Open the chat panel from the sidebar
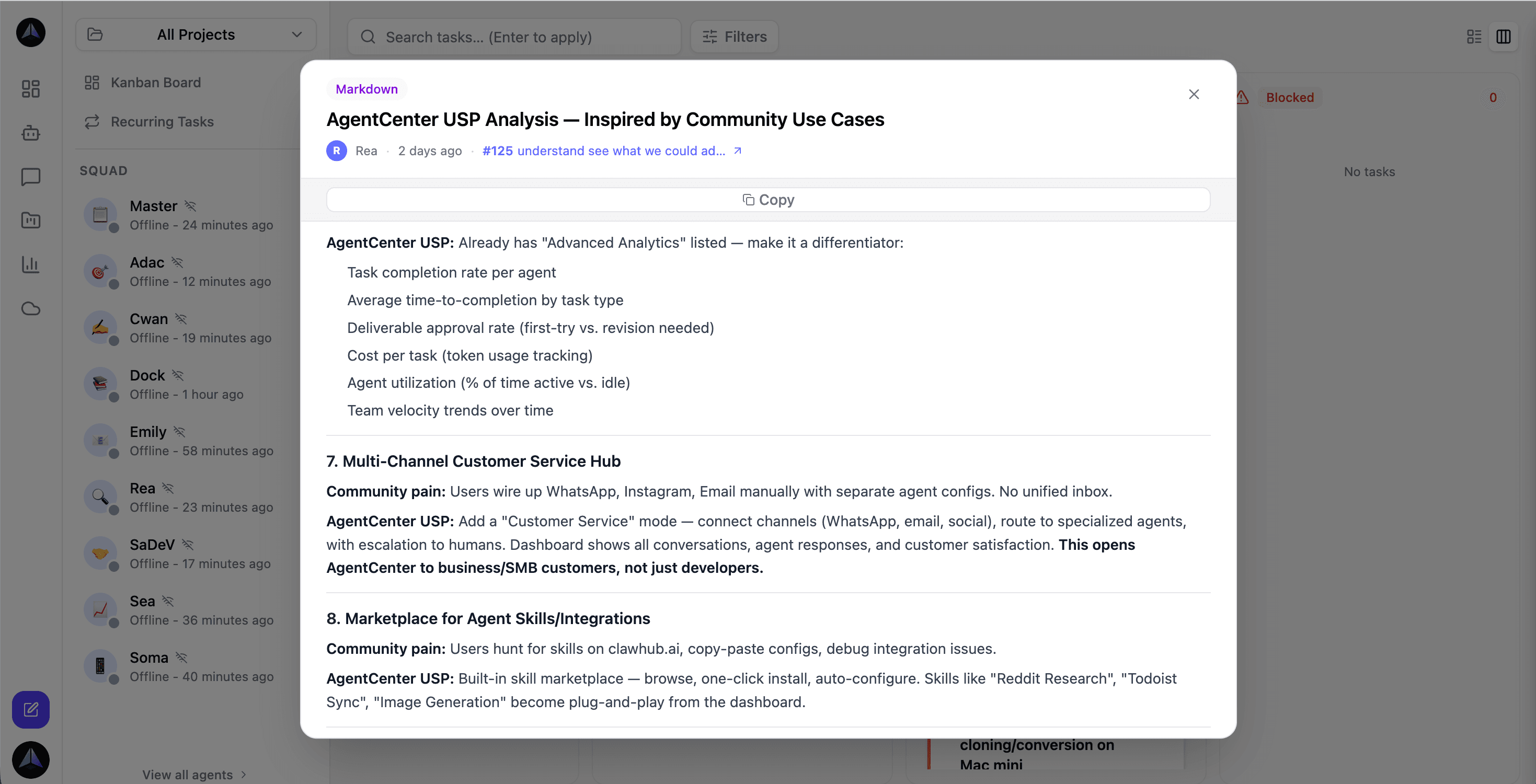 (x=30, y=177)
